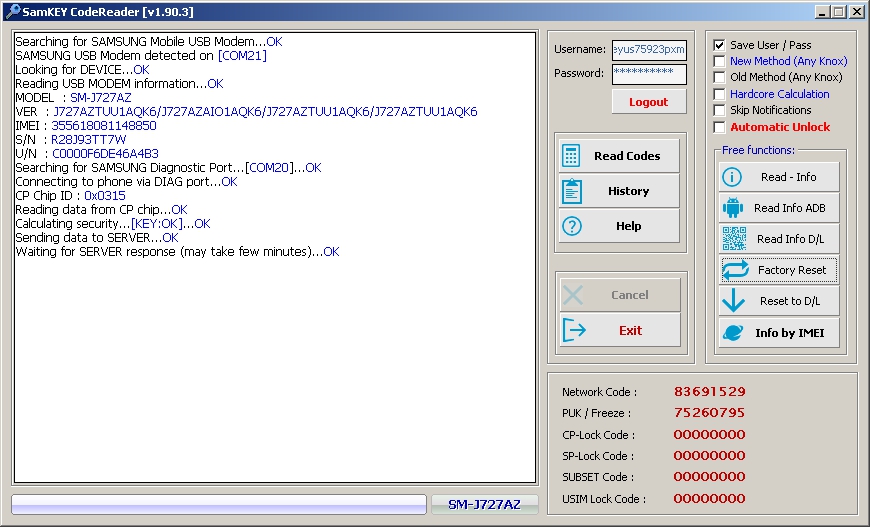Click the globe icon on Info by IMEI
Viewport: 870px width, 527px height.
click(733, 332)
